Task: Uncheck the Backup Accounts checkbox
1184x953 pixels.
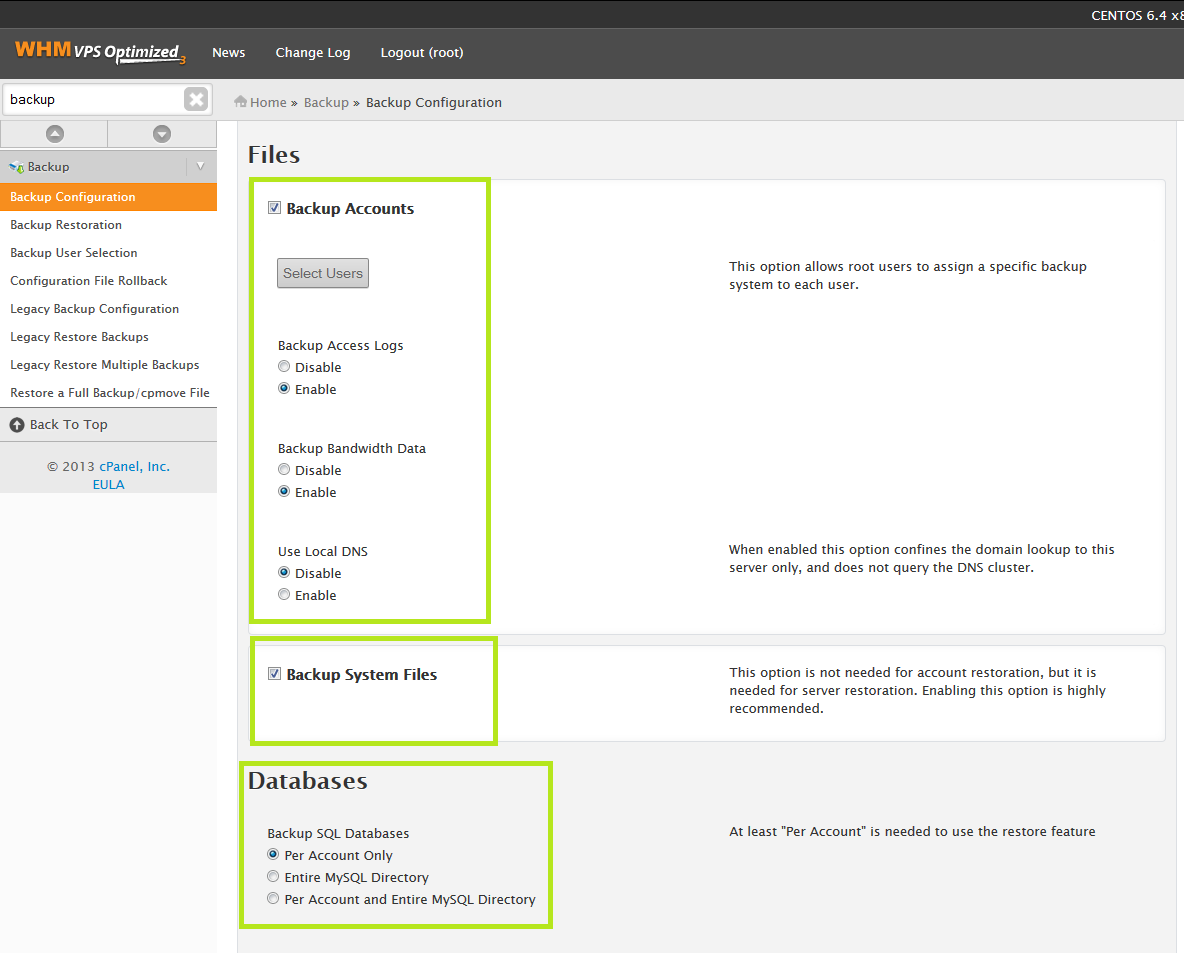Action: 275,208
